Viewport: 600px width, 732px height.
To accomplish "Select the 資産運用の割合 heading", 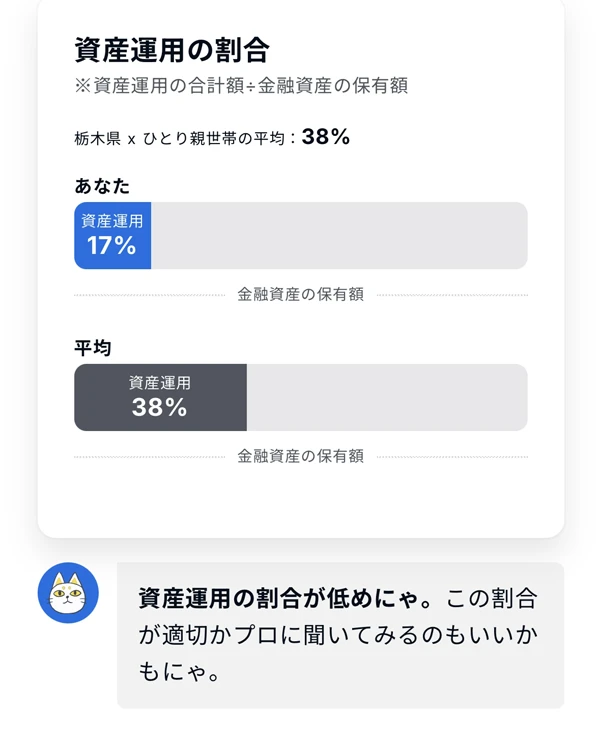I will (172, 50).
